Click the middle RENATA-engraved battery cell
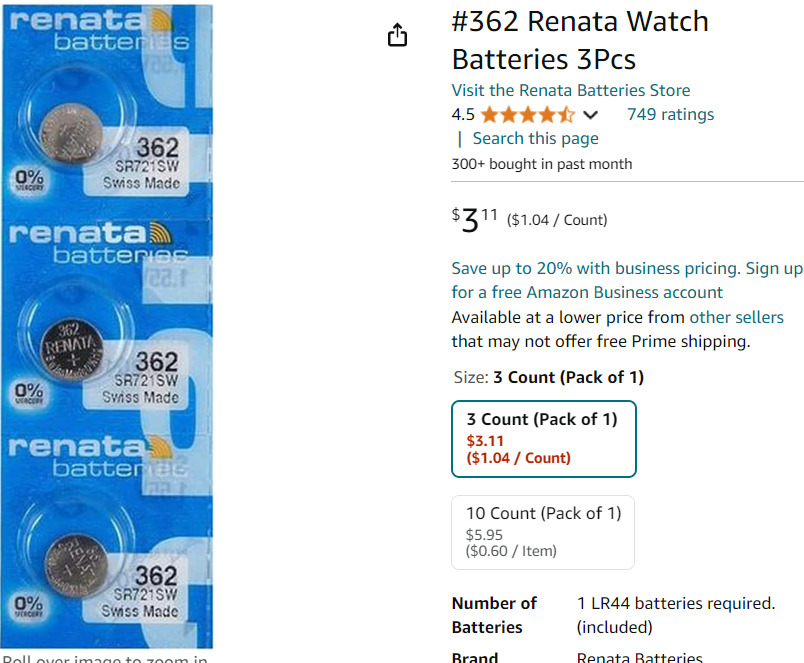 pos(70,344)
